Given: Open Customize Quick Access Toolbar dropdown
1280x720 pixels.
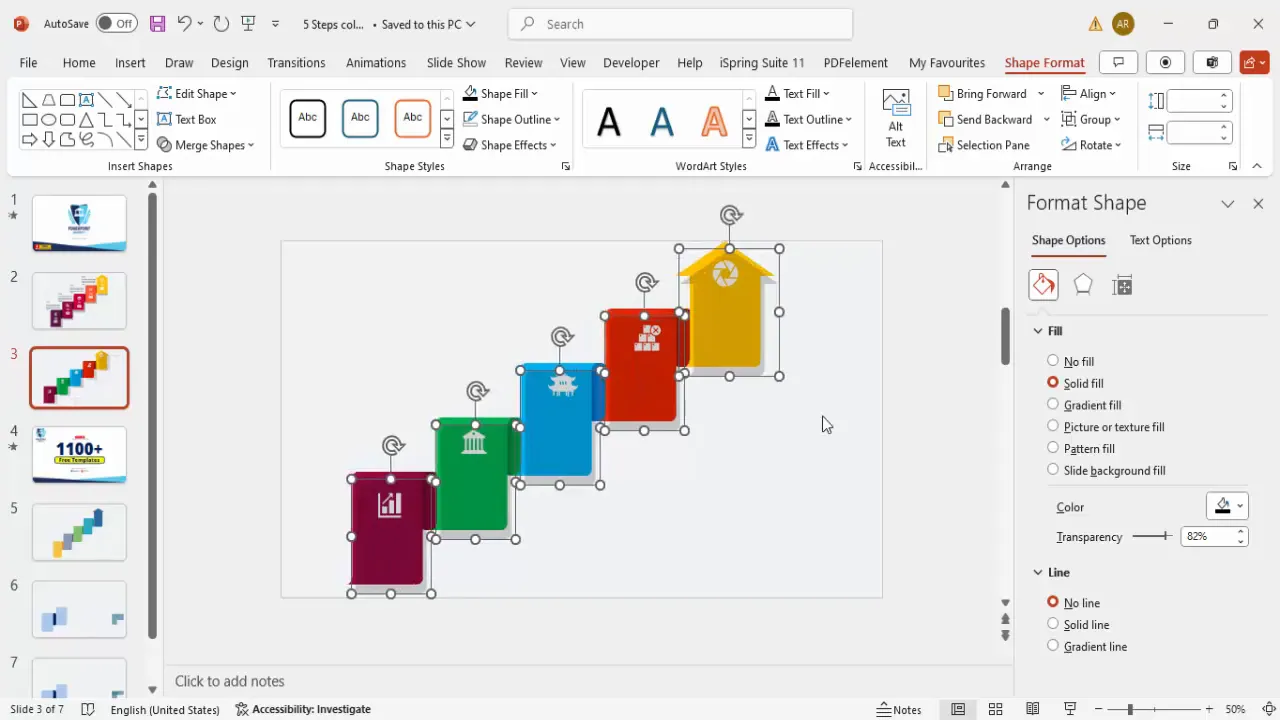Looking at the screenshot, I should click(x=276, y=24).
